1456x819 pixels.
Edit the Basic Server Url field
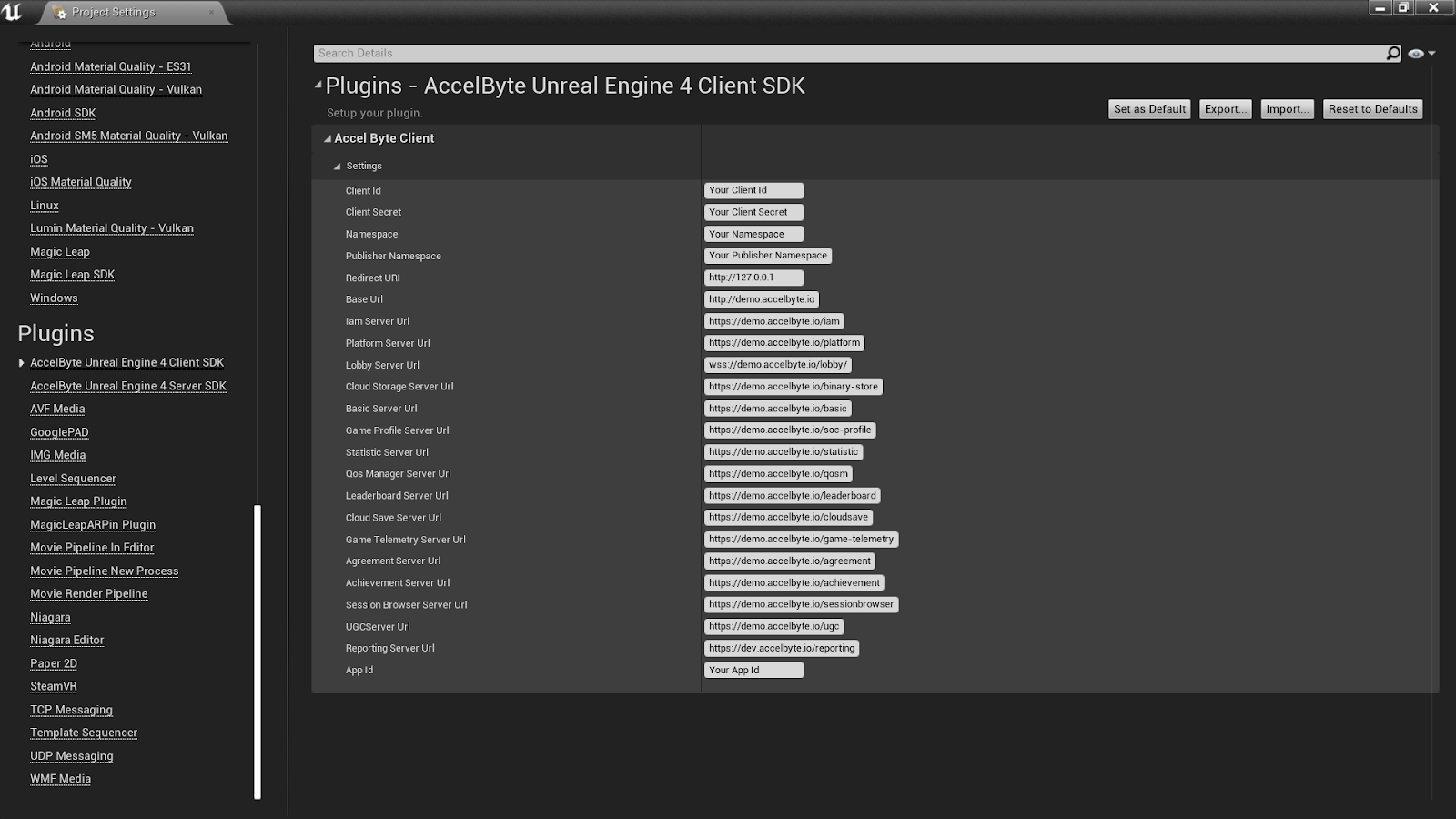click(778, 409)
